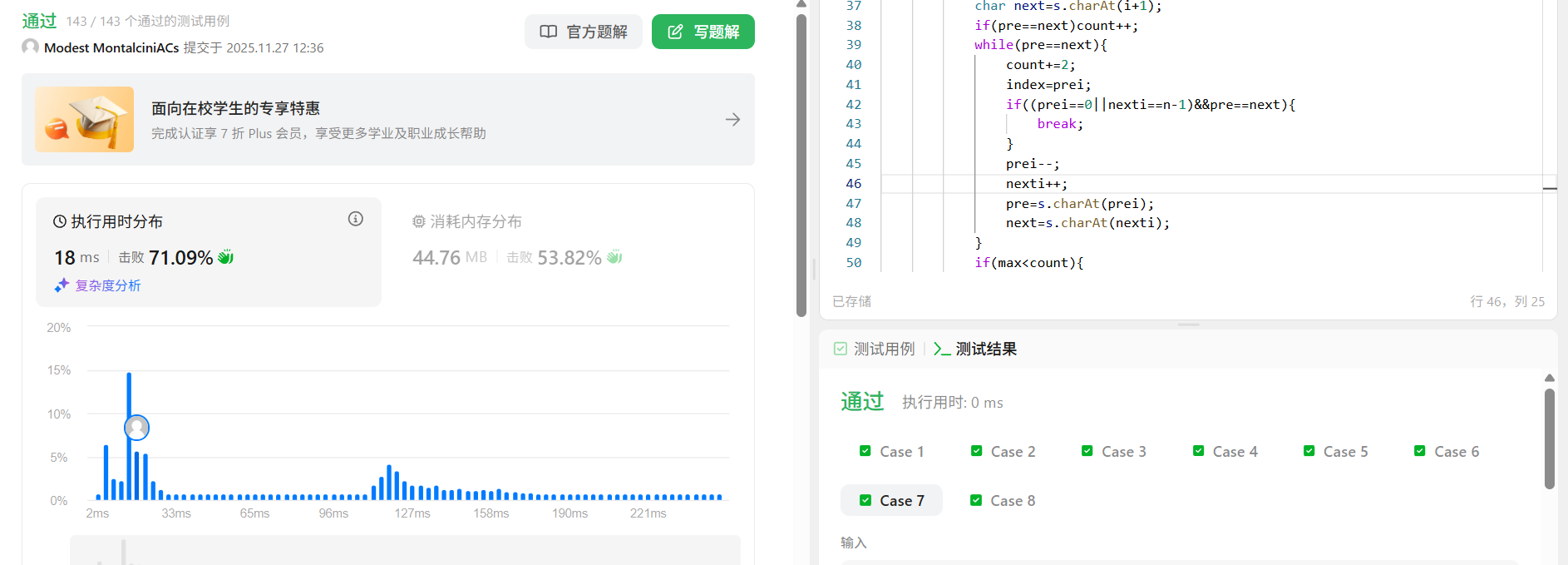Click line number 42 in gutter
The height and width of the screenshot is (565, 1568).
tap(854, 104)
